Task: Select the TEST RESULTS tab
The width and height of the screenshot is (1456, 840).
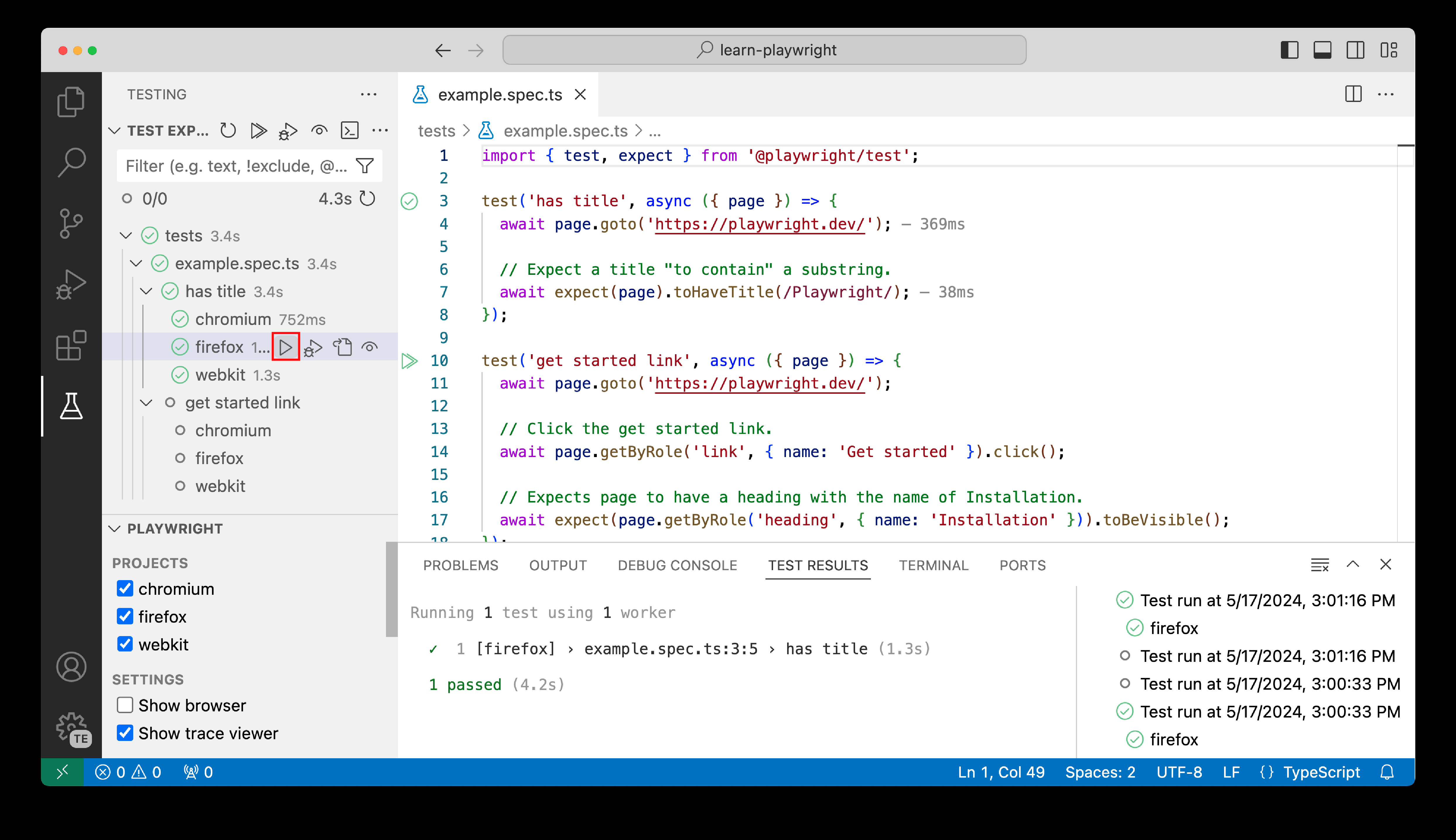Action: coord(818,565)
